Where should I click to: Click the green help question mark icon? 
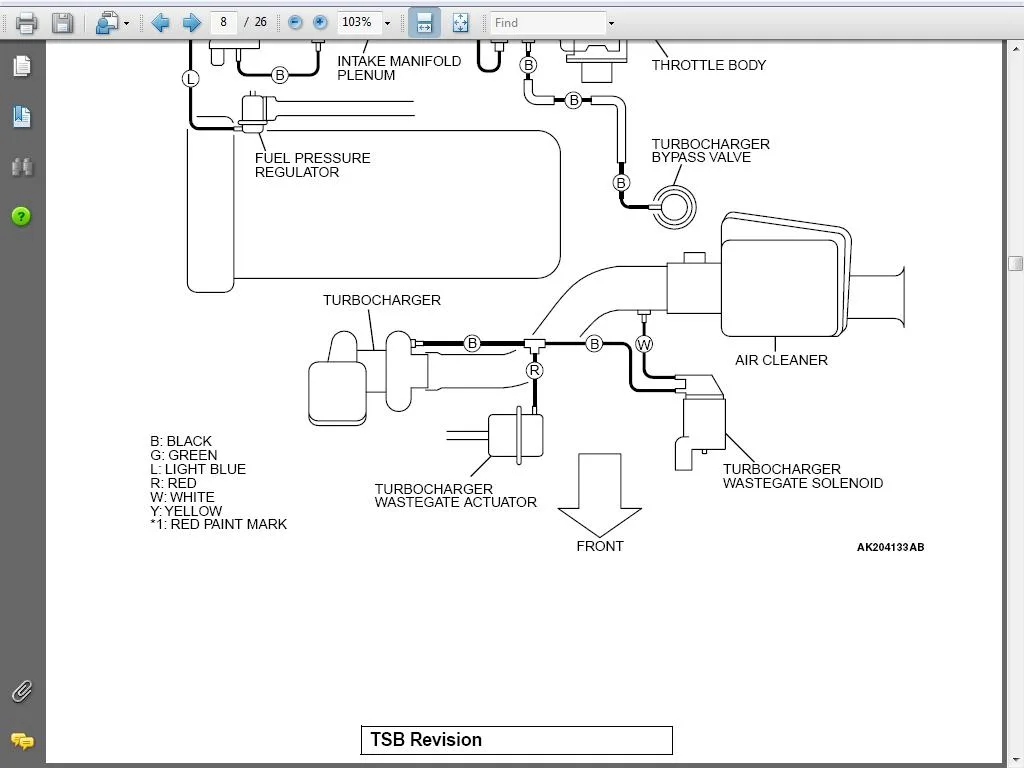pos(21,216)
